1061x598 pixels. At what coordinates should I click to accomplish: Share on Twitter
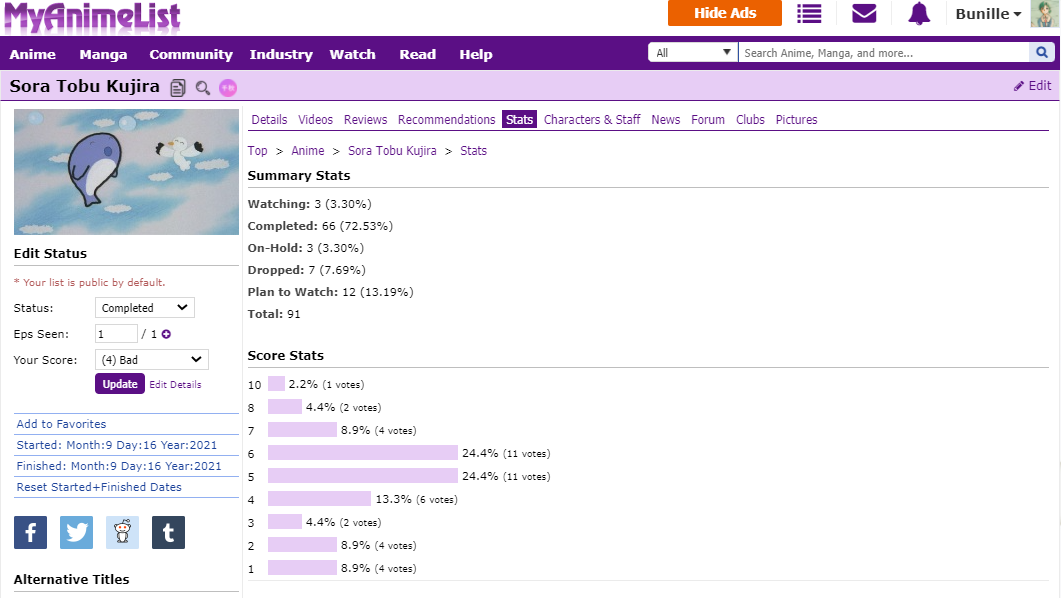click(76, 532)
